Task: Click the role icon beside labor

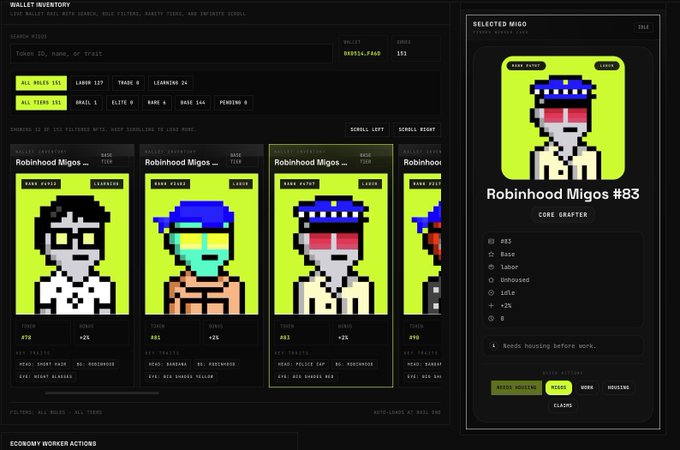Action: point(491,267)
